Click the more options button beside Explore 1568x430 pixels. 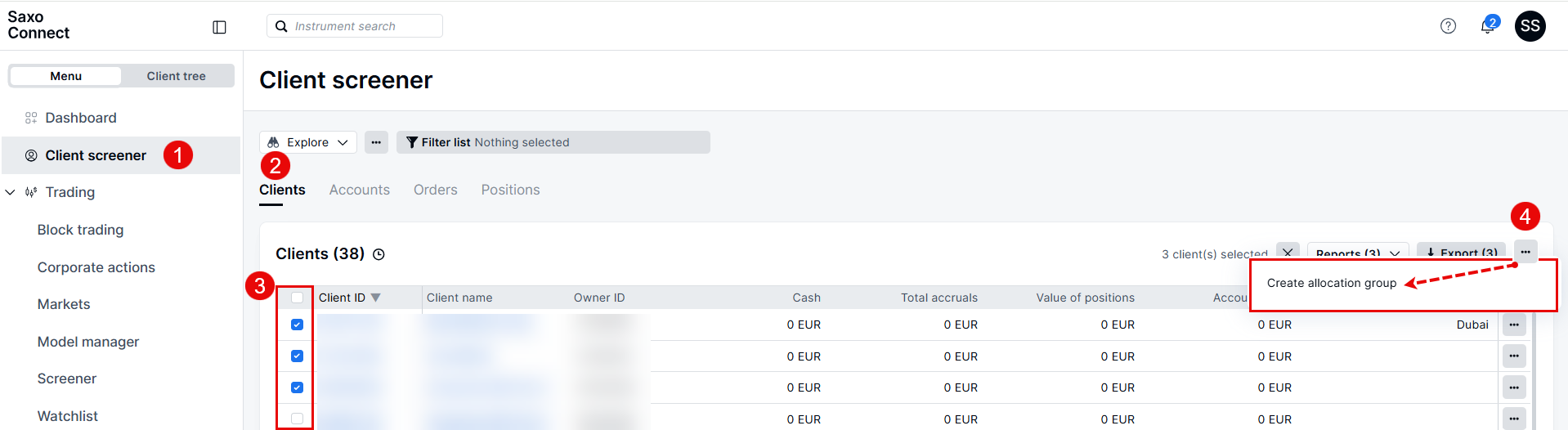click(376, 142)
